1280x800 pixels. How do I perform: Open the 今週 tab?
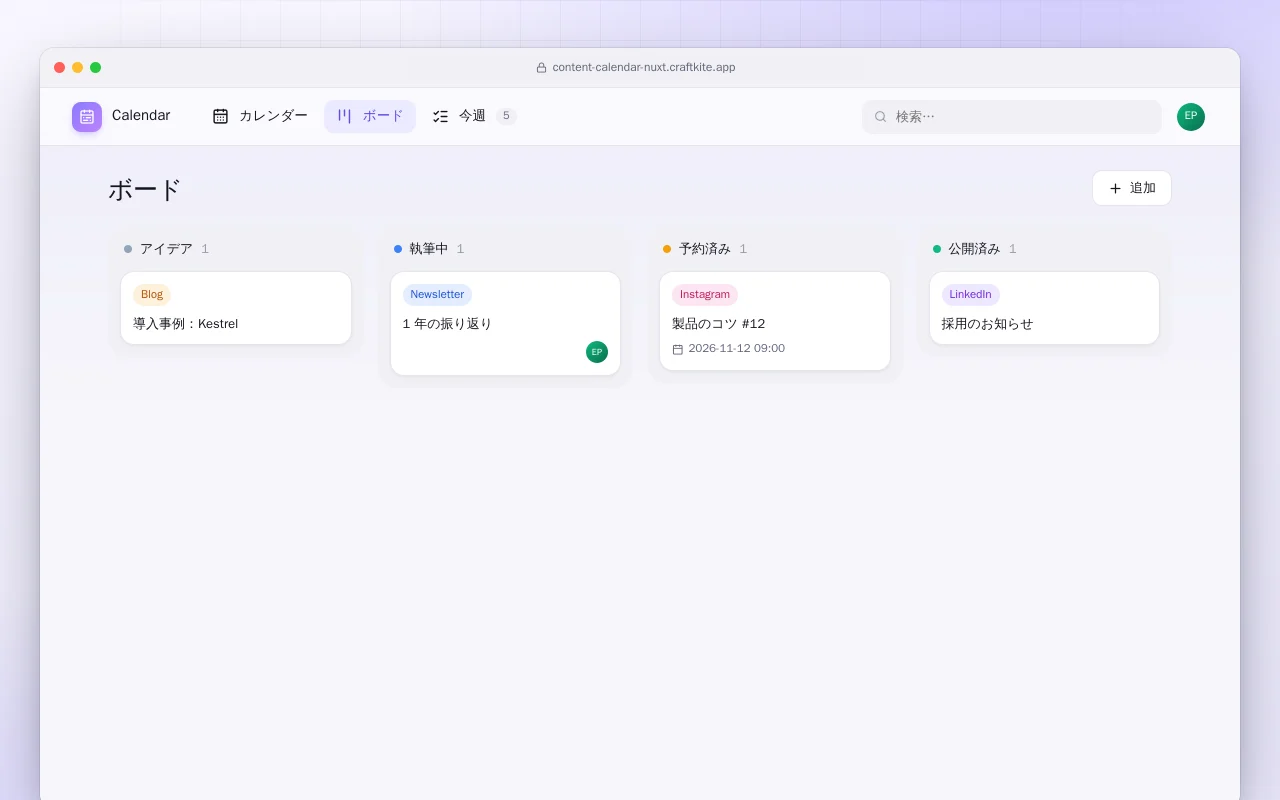474,116
